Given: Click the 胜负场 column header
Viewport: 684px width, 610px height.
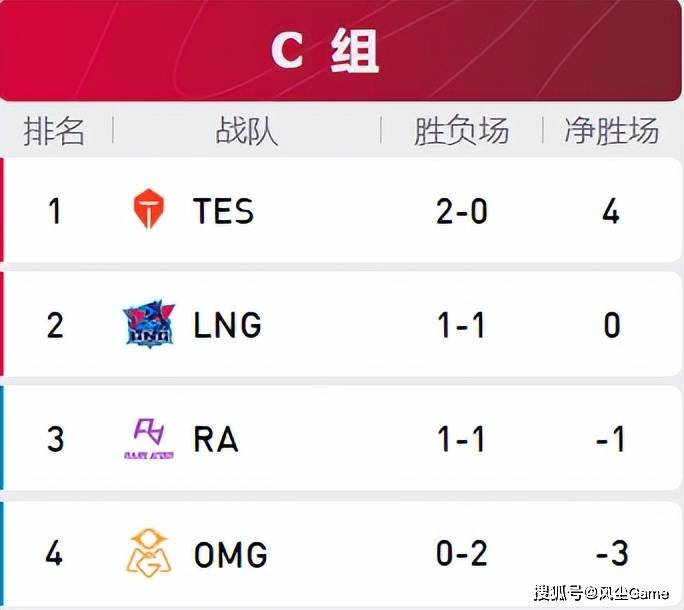Looking at the screenshot, I should pyautogui.click(x=462, y=130).
